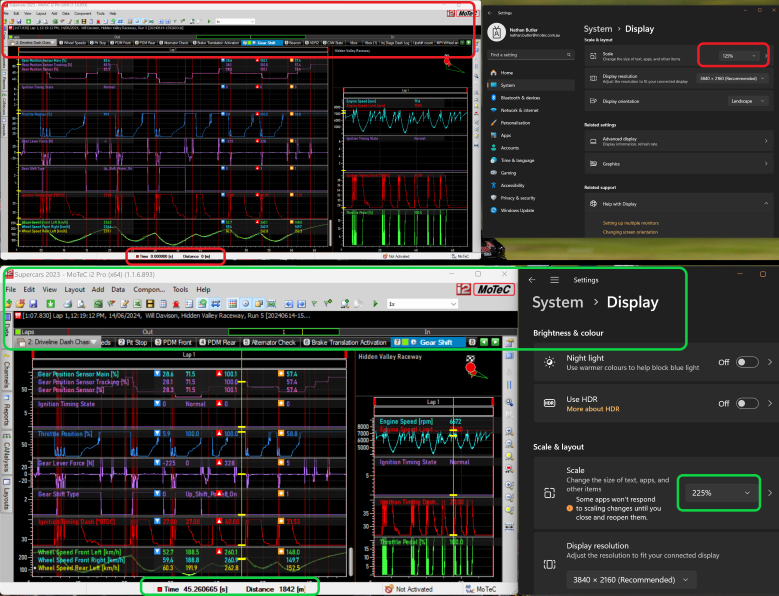The height and width of the screenshot is (596, 779).
Task: Switch to Brake Translation Activation tab
Action: [x=345, y=342]
